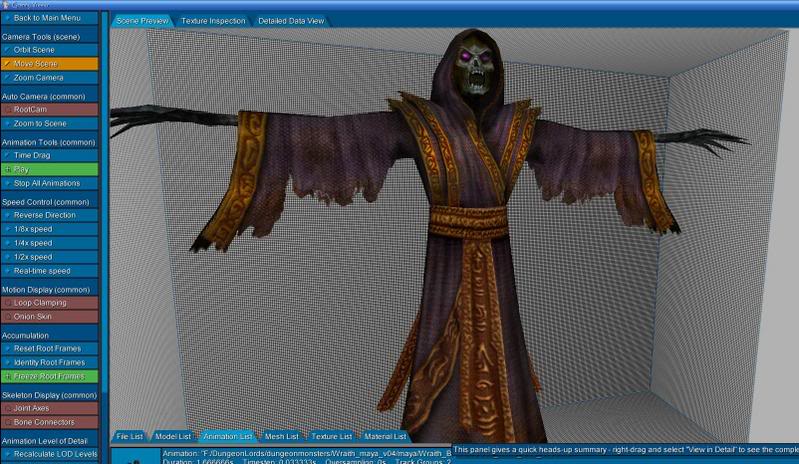Go back to main menu

point(49,18)
